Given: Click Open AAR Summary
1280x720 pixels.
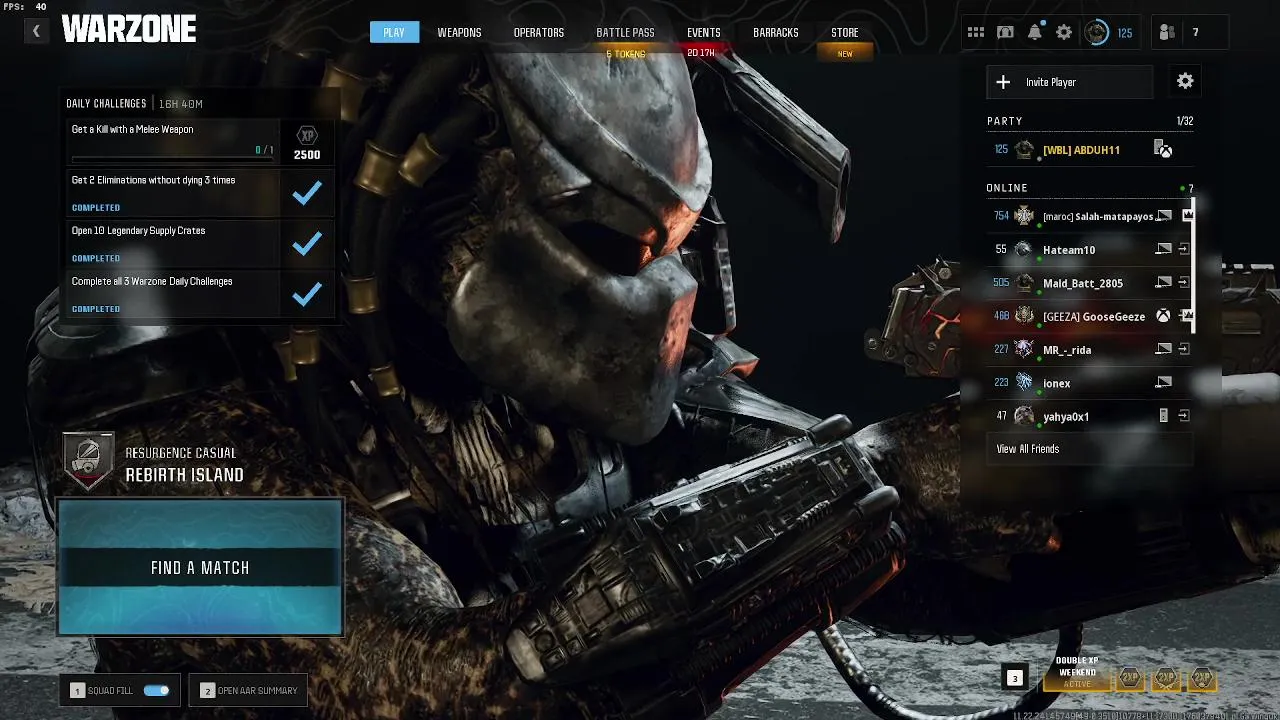Looking at the screenshot, I should click(x=248, y=690).
